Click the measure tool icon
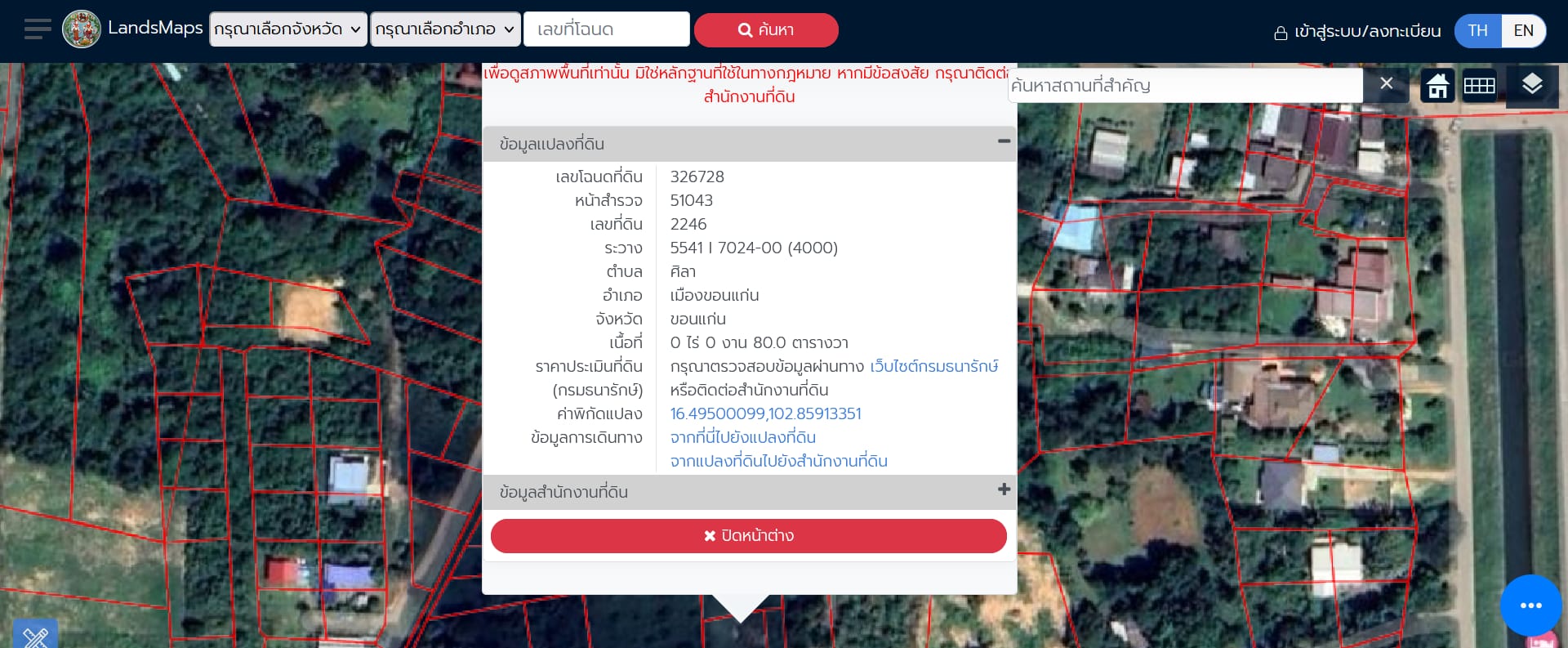This screenshot has width=1568, height=648. (x=35, y=634)
